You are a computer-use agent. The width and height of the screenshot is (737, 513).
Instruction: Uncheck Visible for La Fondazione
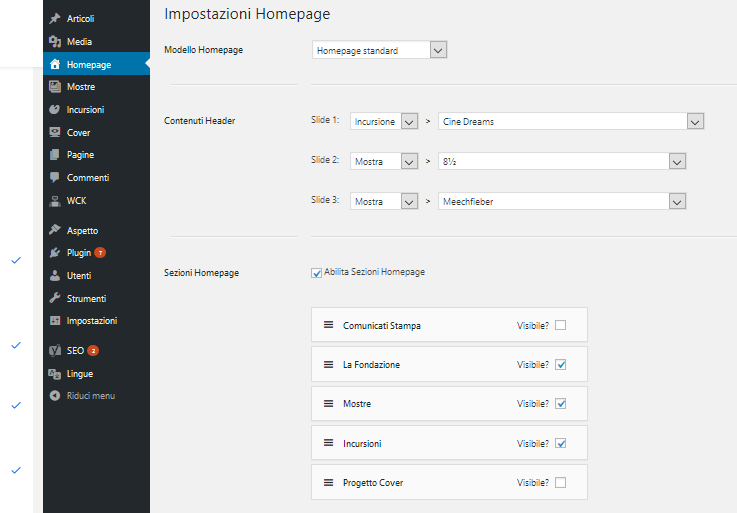tap(560, 364)
